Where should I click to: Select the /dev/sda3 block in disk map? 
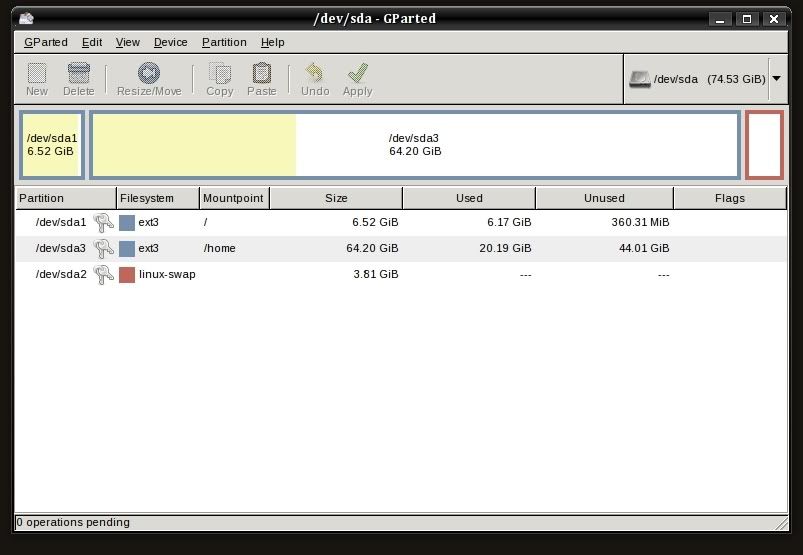pos(415,145)
